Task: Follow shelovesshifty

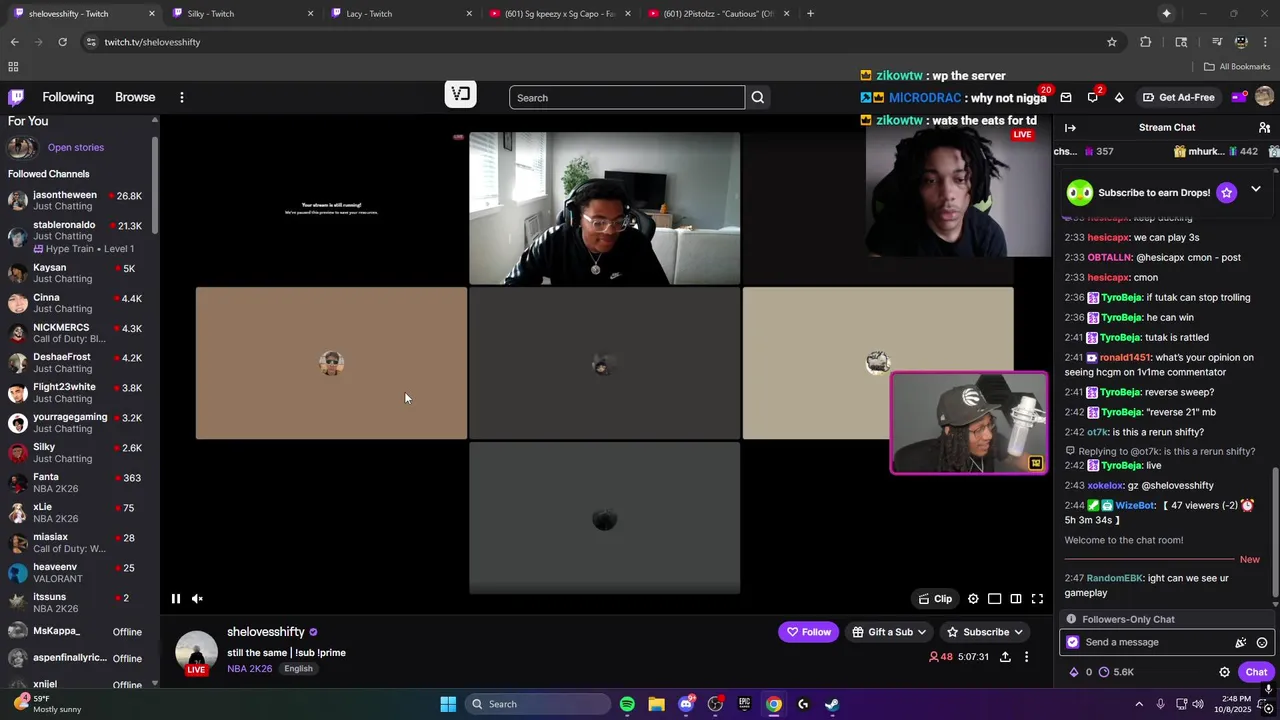Action: tap(809, 632)
